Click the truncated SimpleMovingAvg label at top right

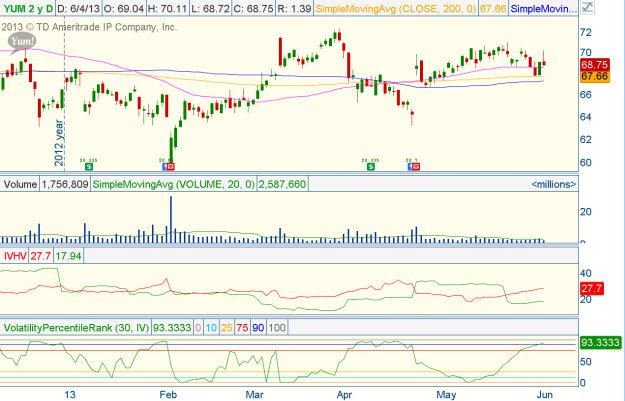pos(545,8)
